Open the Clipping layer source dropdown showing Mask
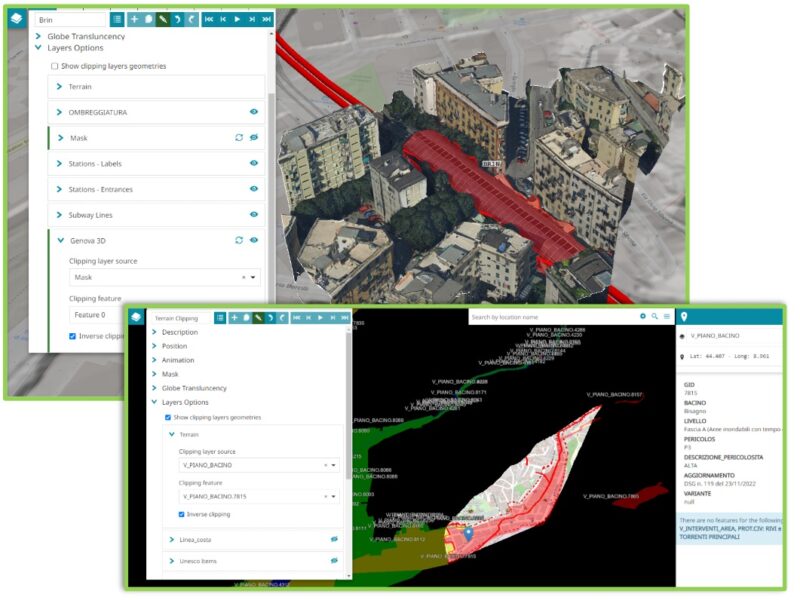 coord(164,277)
